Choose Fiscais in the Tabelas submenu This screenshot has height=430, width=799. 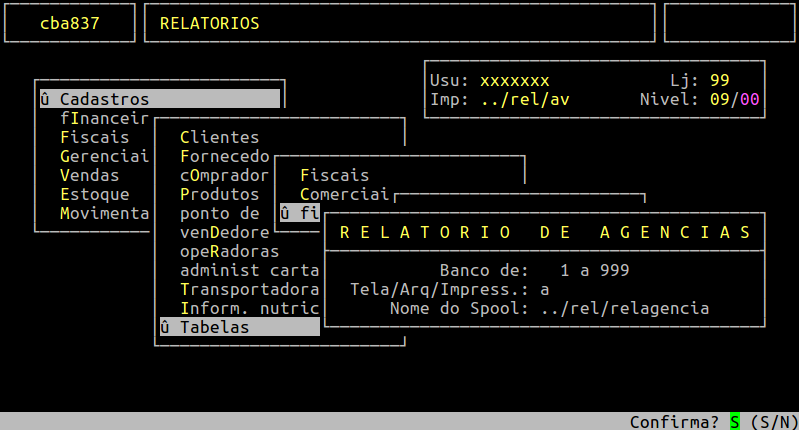coord(334,175)
